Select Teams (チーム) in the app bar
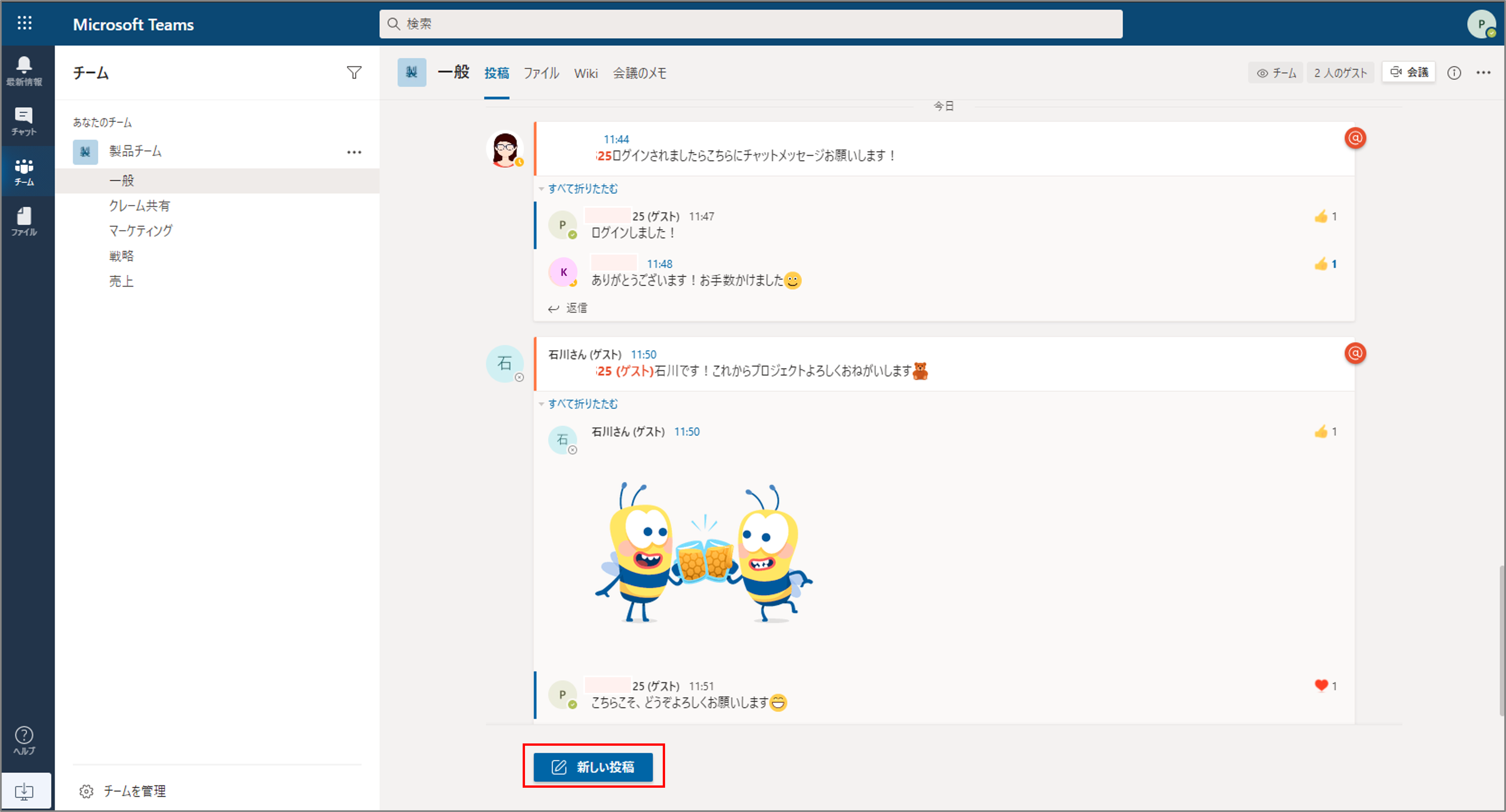Screen dimensions: 1506x812 click(x=24, y=173)
